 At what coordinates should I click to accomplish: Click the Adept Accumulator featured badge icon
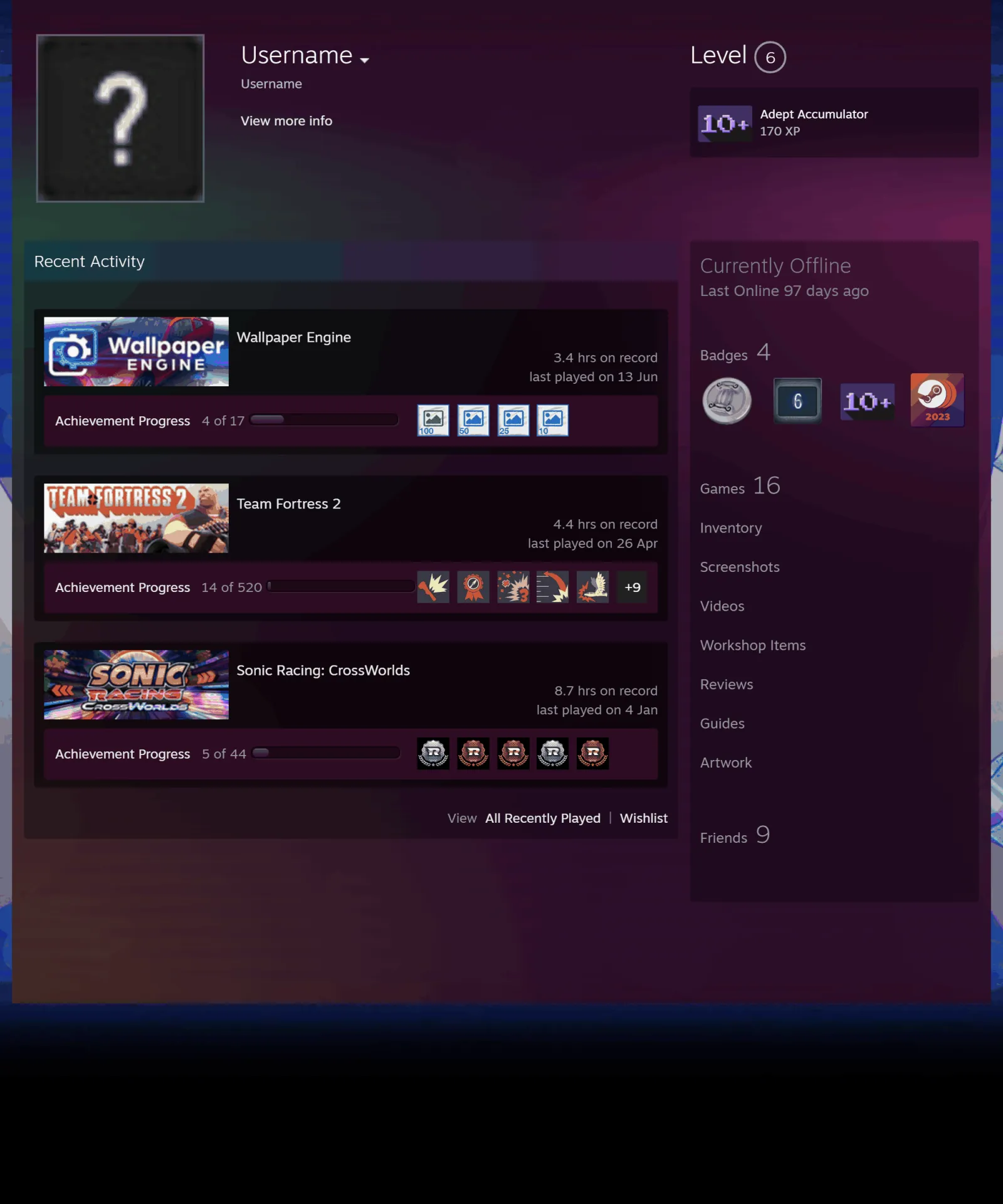725,124
